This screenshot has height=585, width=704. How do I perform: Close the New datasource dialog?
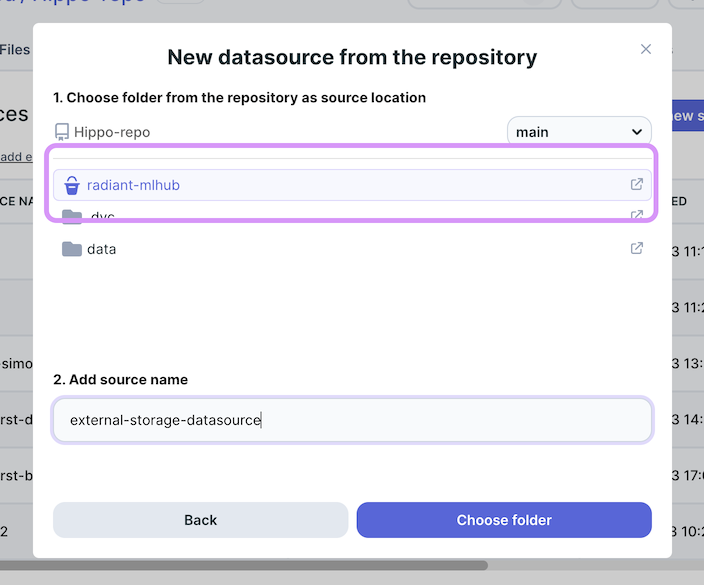click(646, 49)
